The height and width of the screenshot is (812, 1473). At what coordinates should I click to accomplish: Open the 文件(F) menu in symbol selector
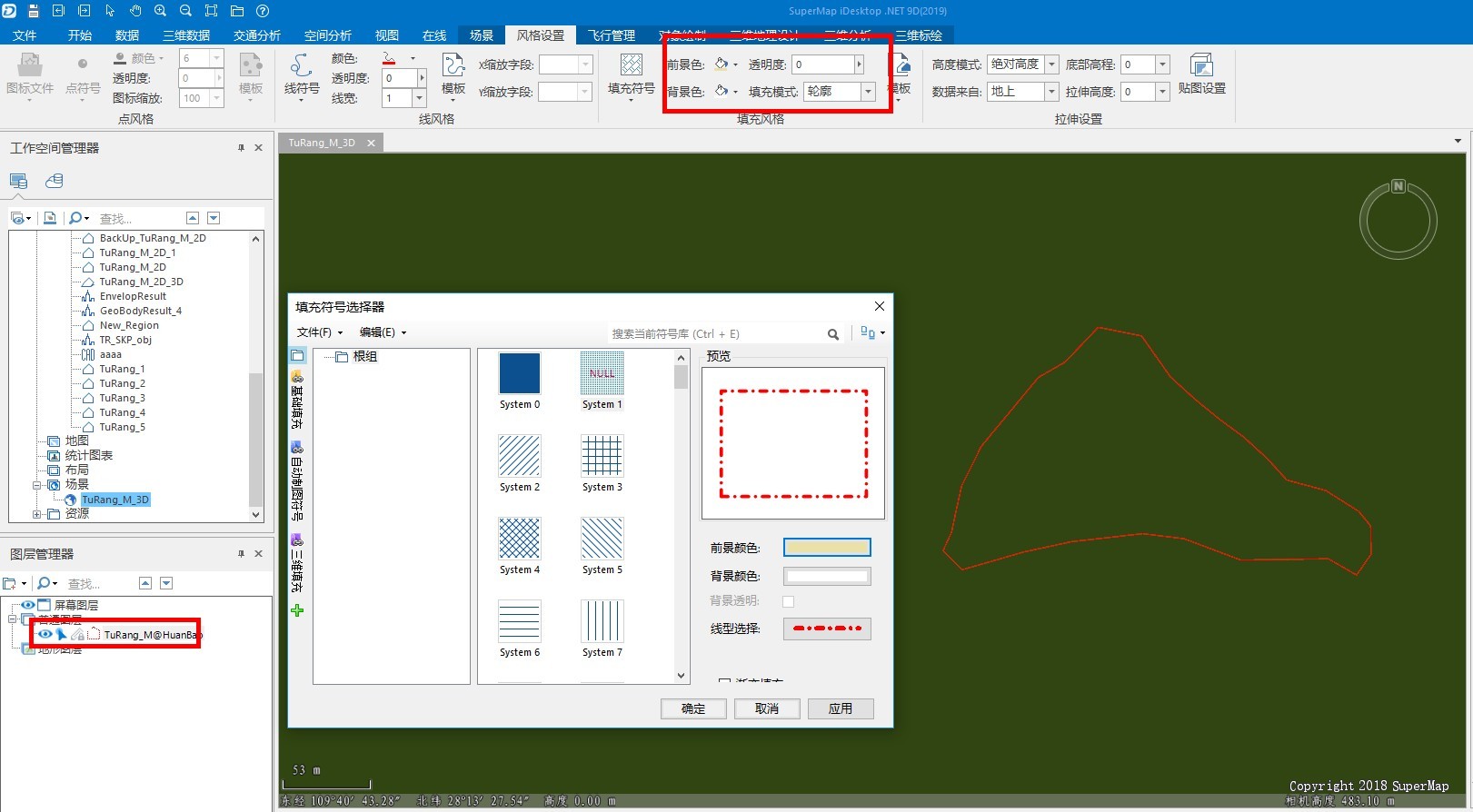[x=319, y=332]
